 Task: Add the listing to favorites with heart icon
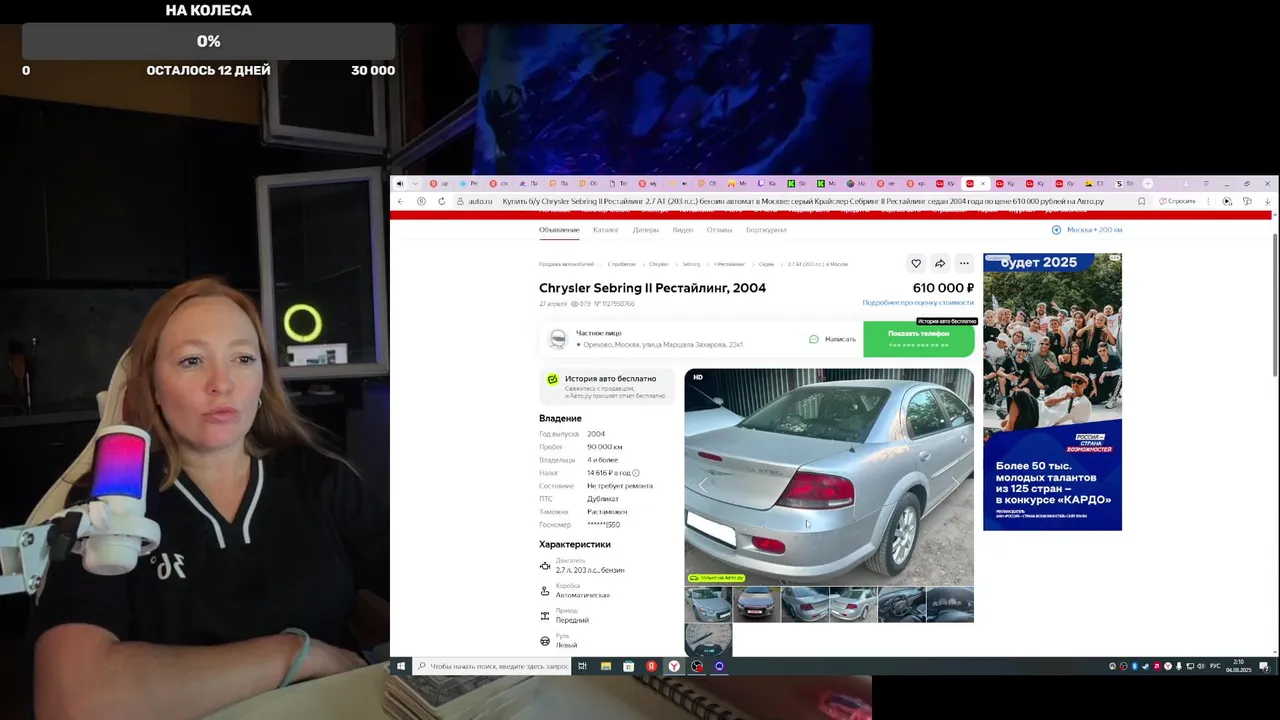click(x=916, y=263)
